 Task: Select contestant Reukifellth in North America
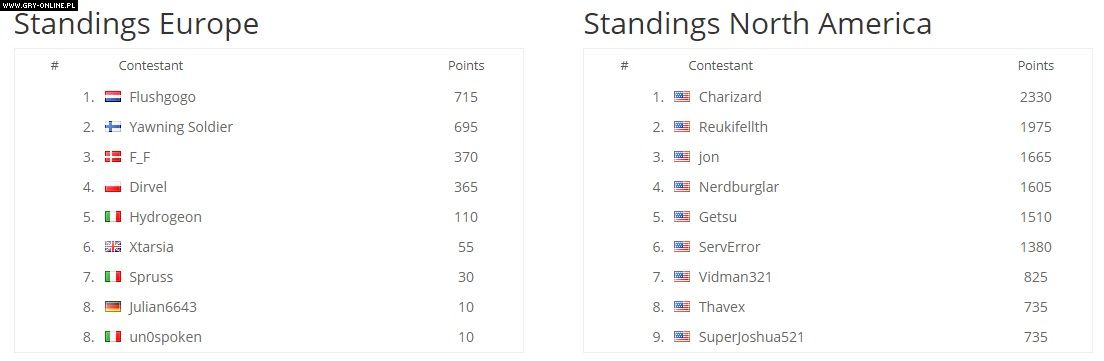(733, 127)
